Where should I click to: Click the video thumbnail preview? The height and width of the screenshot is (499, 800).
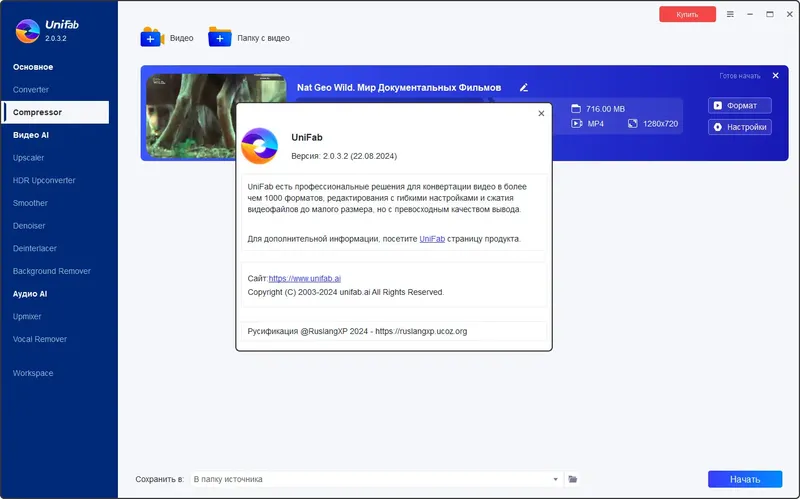coord(216,116)
